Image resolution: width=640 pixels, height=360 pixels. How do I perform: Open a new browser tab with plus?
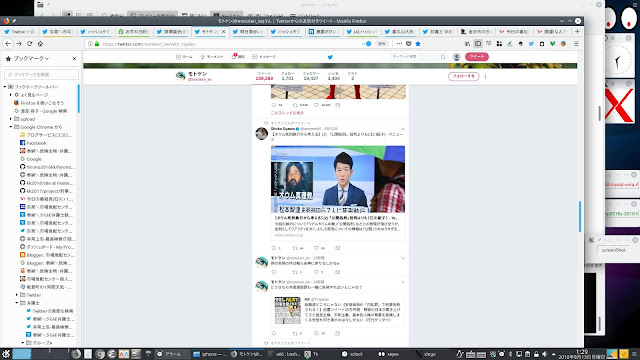tap(577, 31)
